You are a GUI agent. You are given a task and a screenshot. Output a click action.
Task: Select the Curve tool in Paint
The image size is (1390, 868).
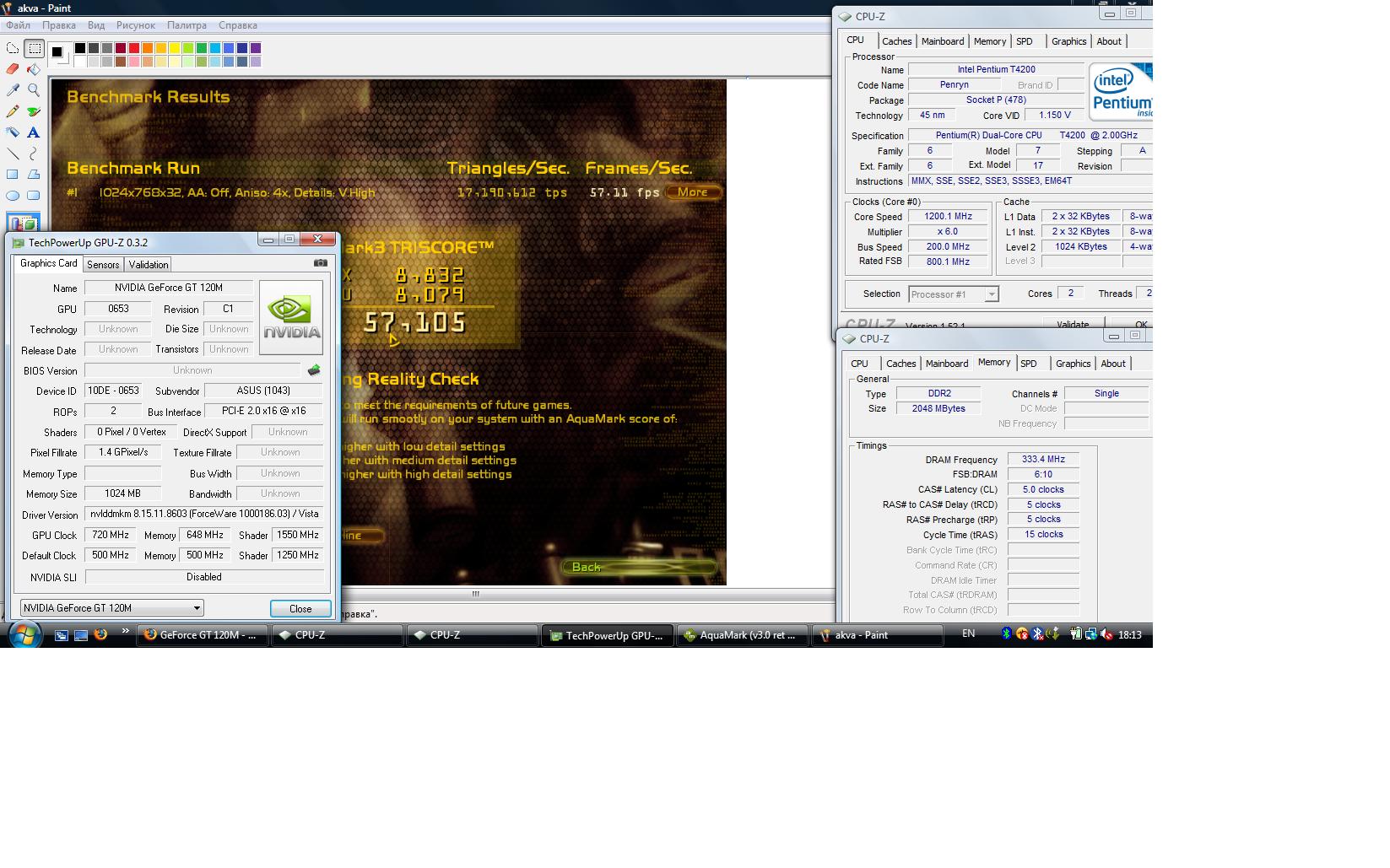pos(34,154)
